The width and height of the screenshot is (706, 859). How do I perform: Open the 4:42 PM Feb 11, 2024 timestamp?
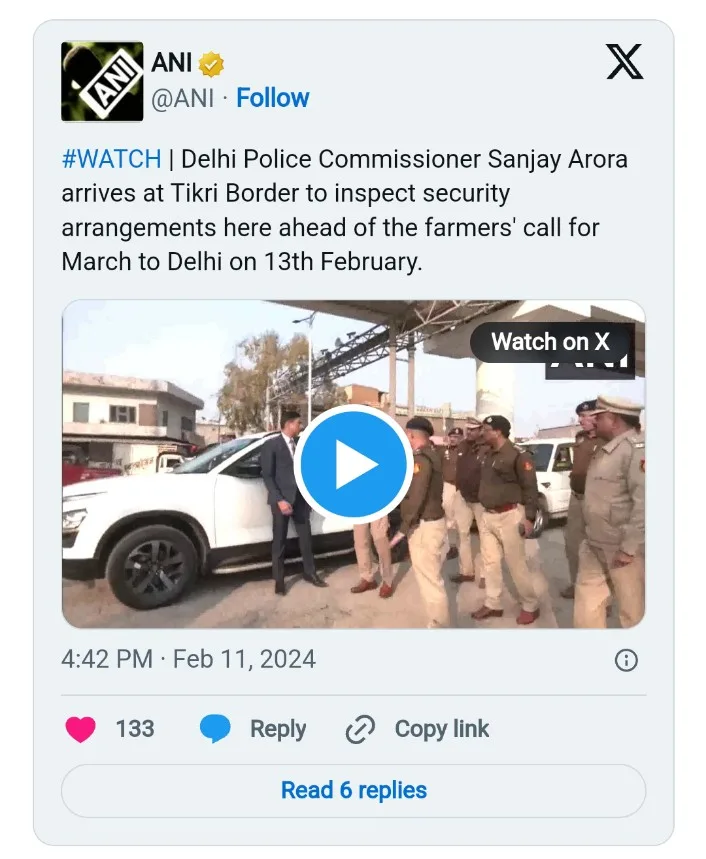188,659
